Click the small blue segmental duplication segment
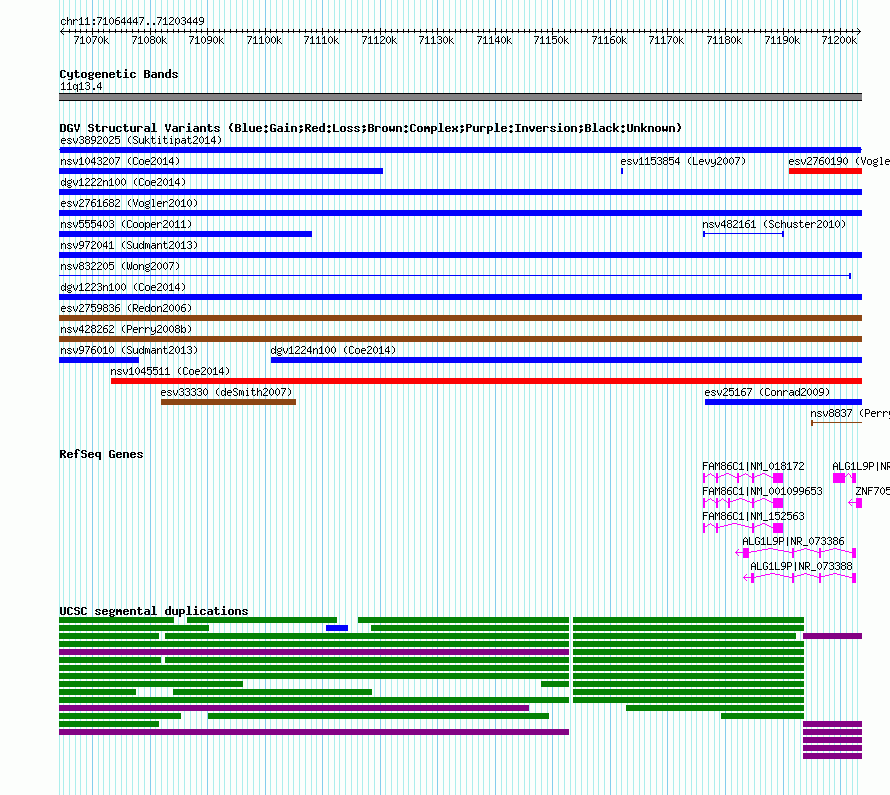Viewport: 890px width, 795px height. (x=337, y=628)
